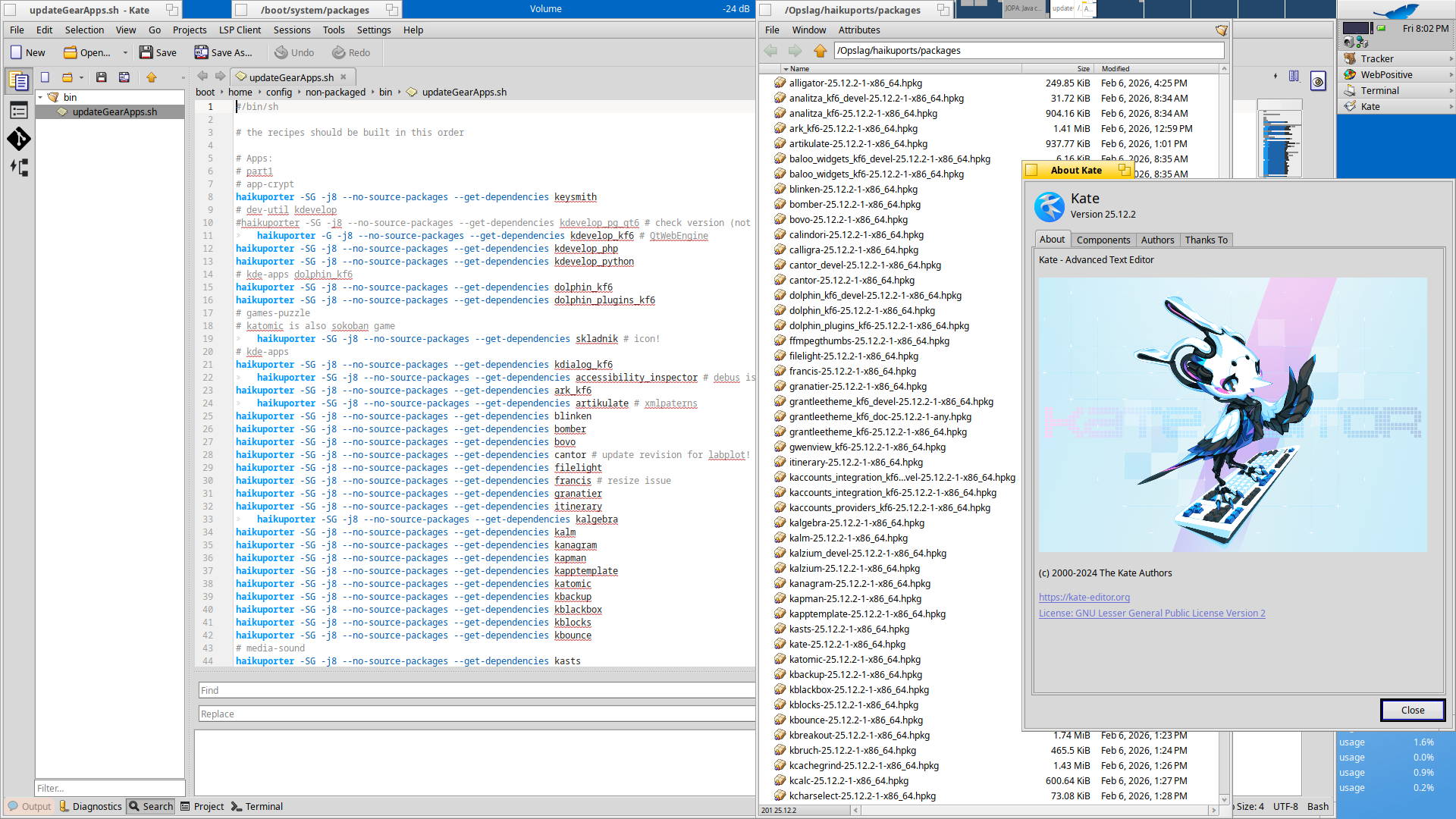This screenshot has height=819, width=1456.
Task: Open the Bash syntax mode selector
Action: [1317, 806]
